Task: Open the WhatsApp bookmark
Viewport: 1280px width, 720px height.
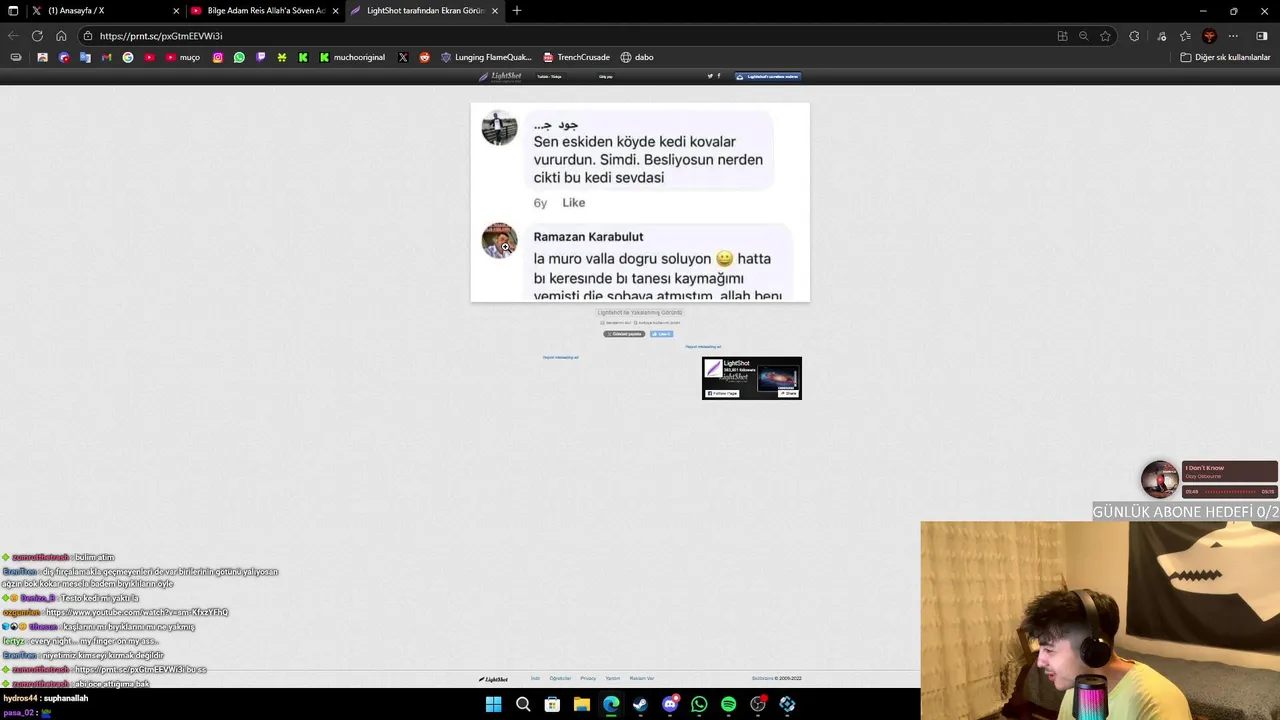Action: pos(239,57)
